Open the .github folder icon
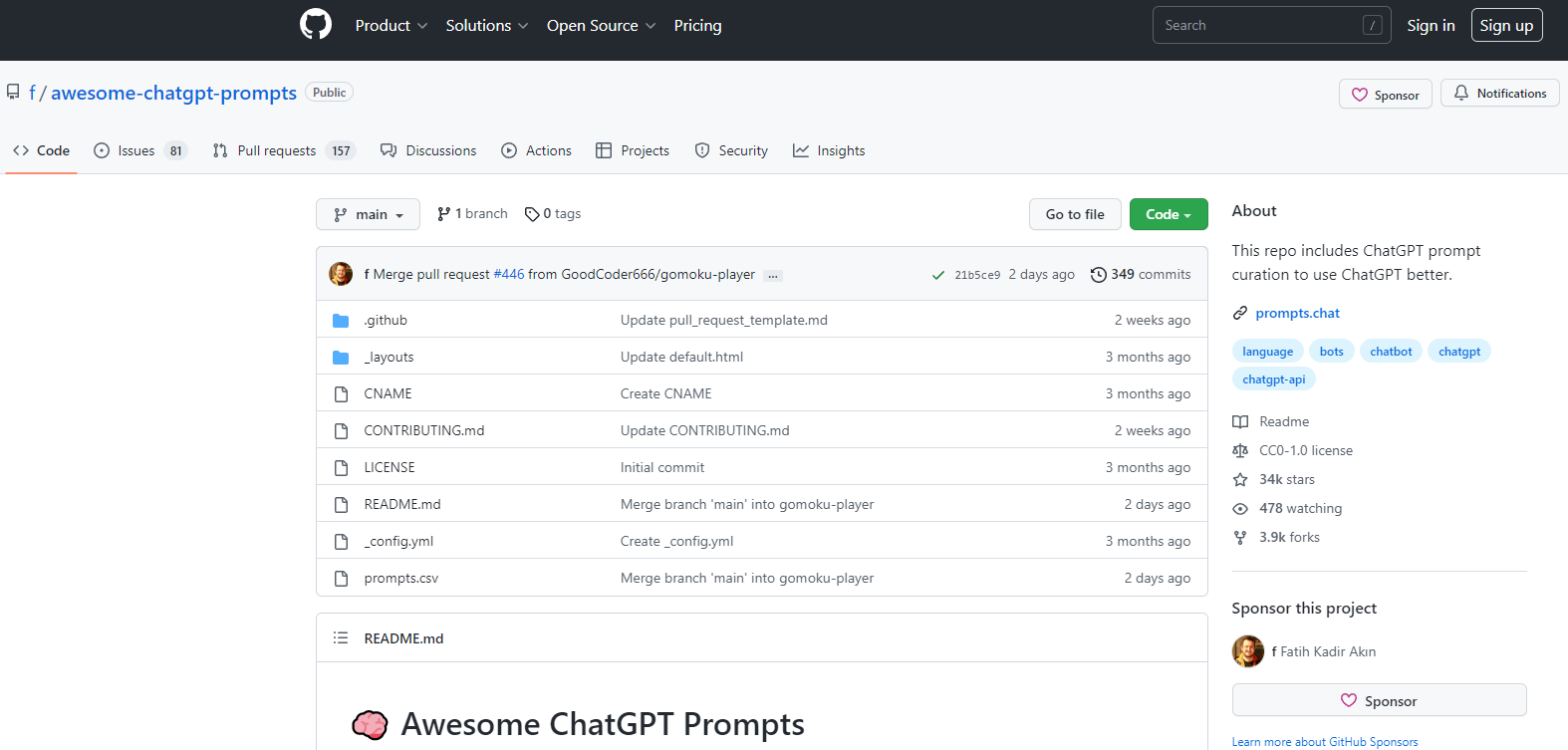Screen dimensions: 1568x750 coord(341,321)
